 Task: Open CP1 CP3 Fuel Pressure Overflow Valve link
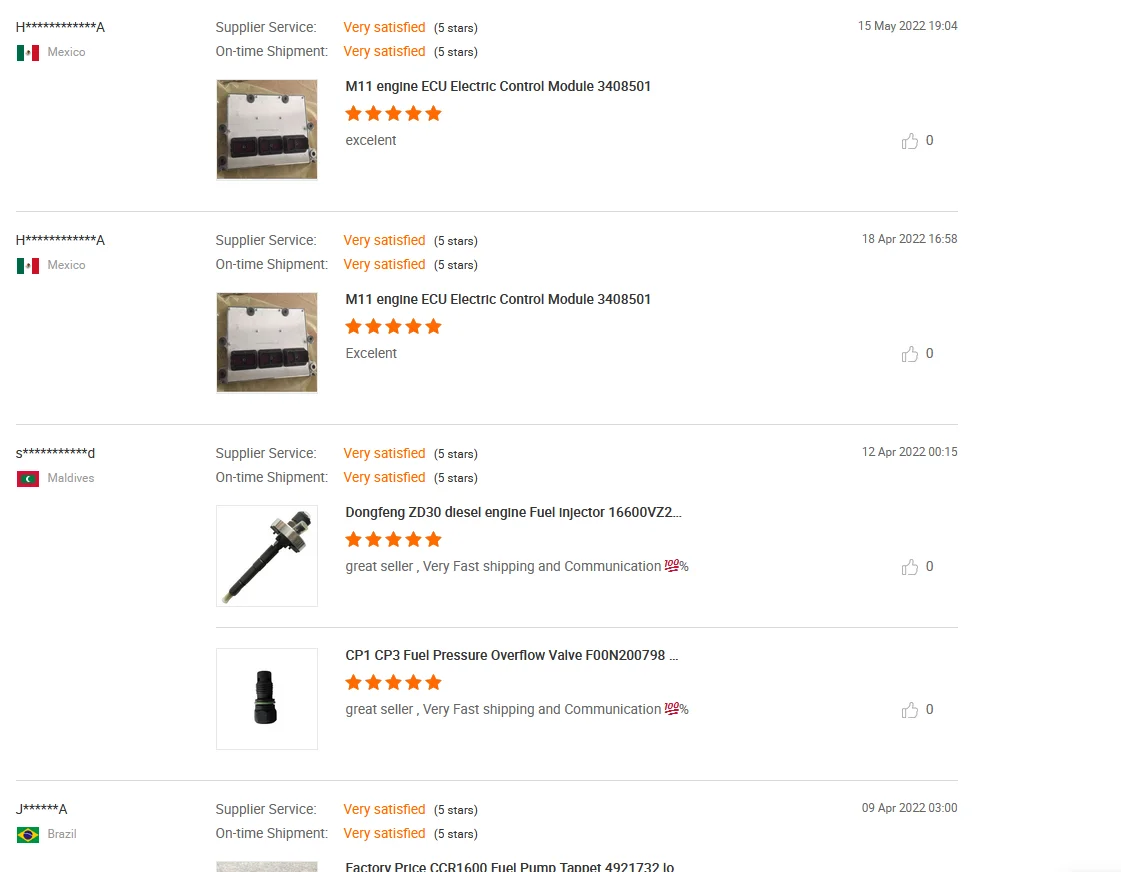[x=512, y=656]
